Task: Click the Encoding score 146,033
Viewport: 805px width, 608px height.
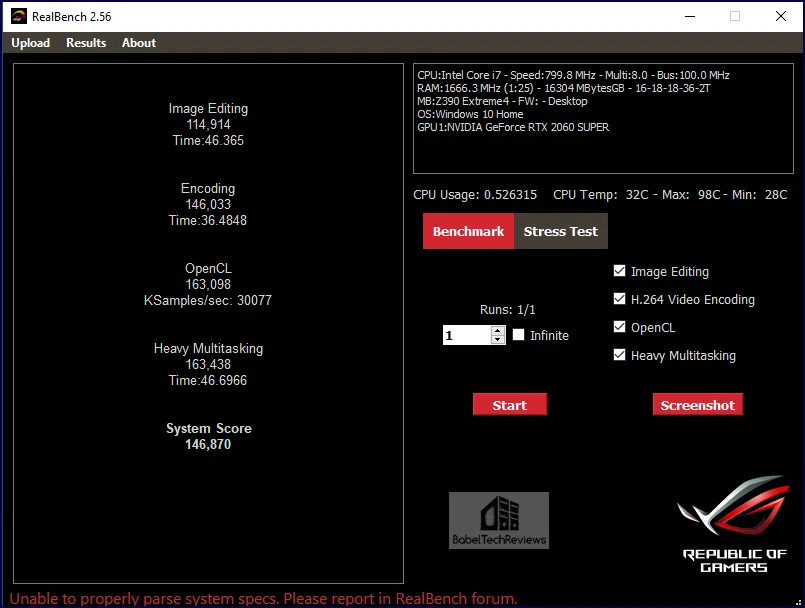Action: coord(208,204)
